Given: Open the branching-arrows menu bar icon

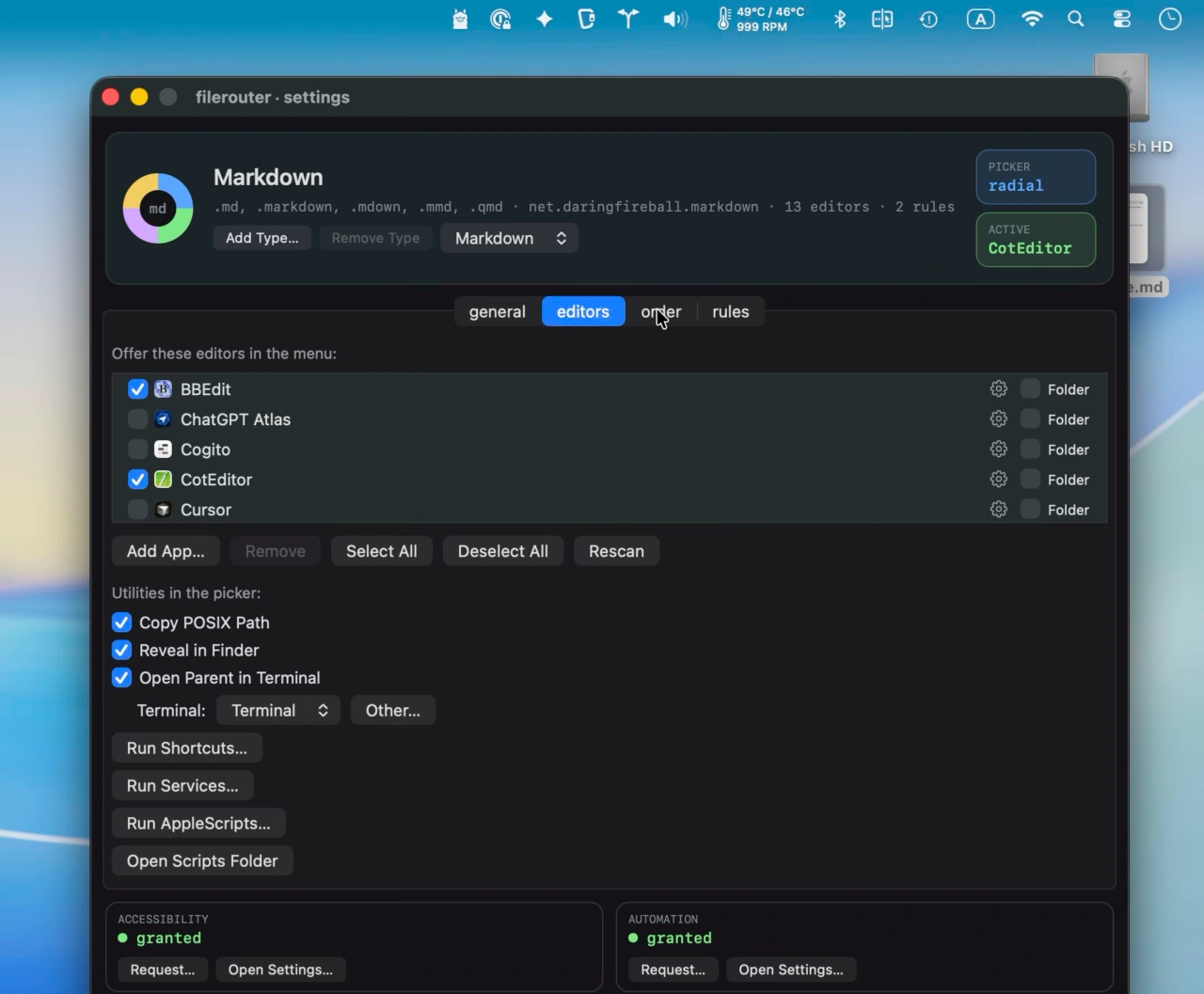Looking at the screenshot, I should 628,19.
